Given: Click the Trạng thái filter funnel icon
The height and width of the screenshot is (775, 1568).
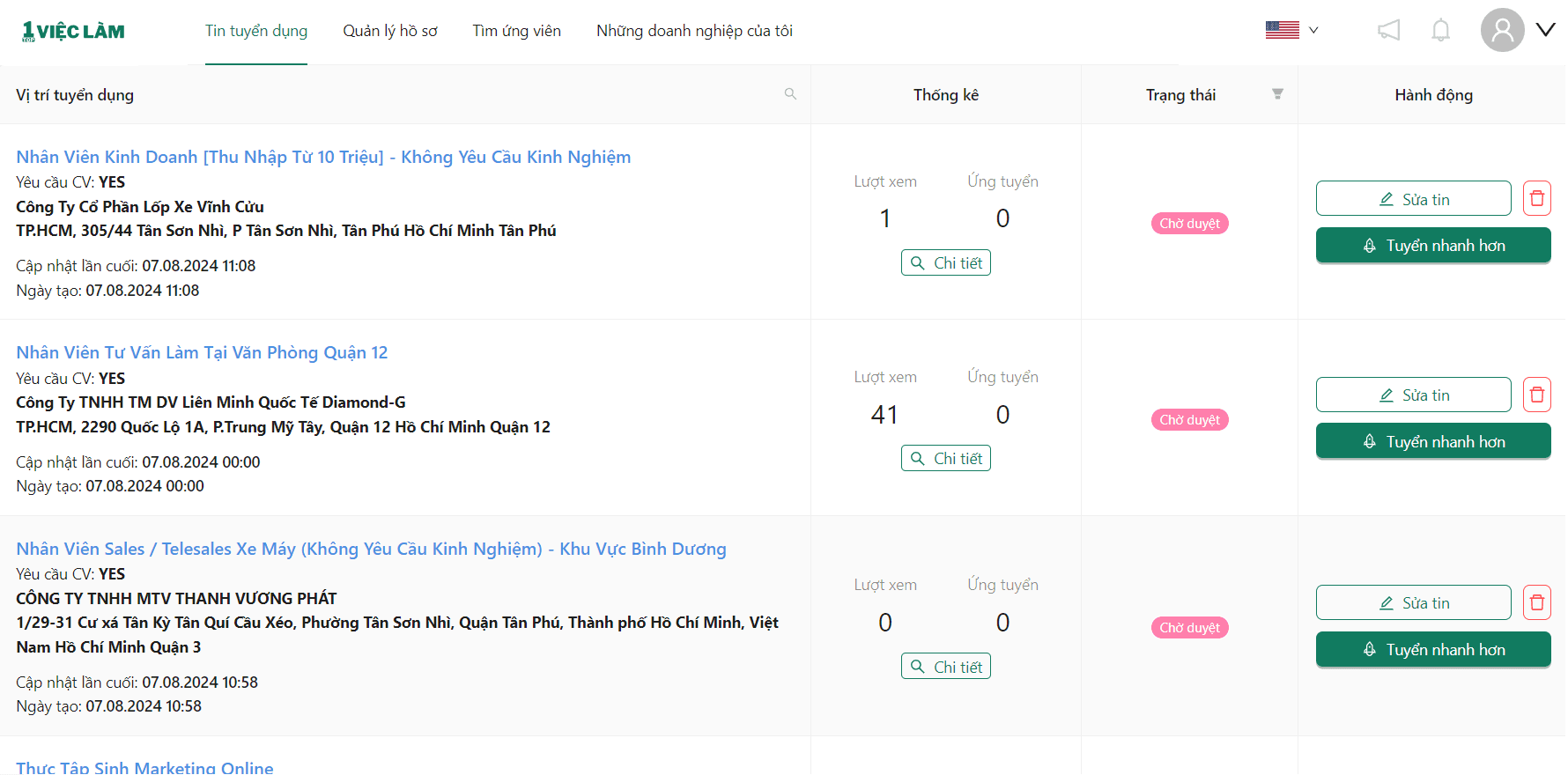Looking at the screenshot, I should tap(1277, 94).
